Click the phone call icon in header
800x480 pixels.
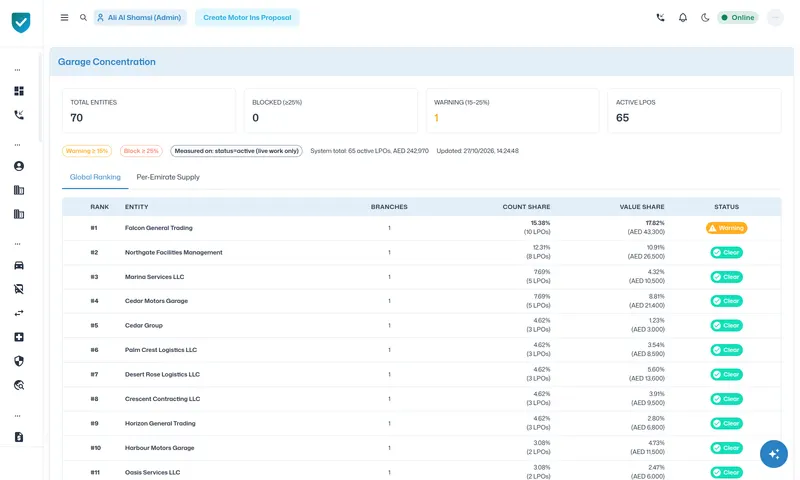coord(660,17)
